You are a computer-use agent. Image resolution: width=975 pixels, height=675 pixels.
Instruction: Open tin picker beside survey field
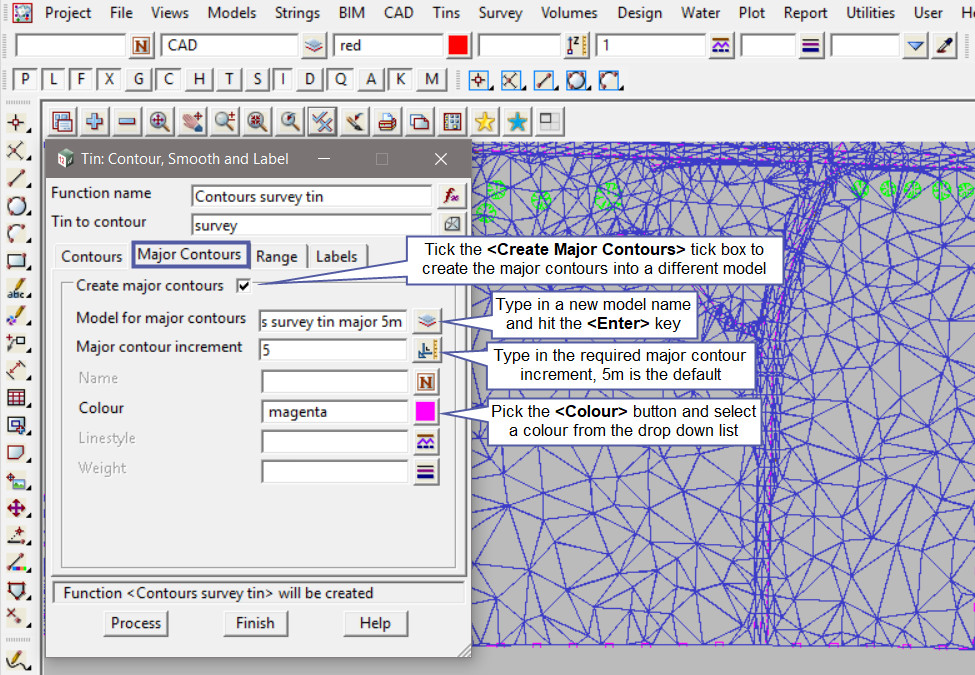[451, 225]
